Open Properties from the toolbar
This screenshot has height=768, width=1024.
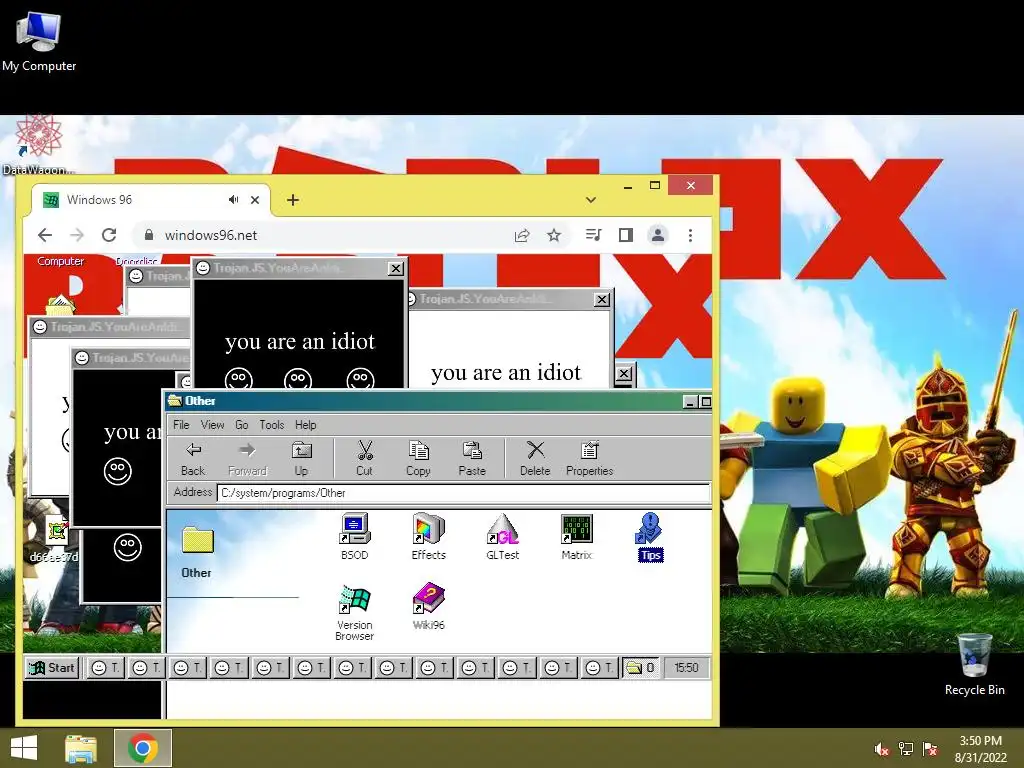(589, 459)
